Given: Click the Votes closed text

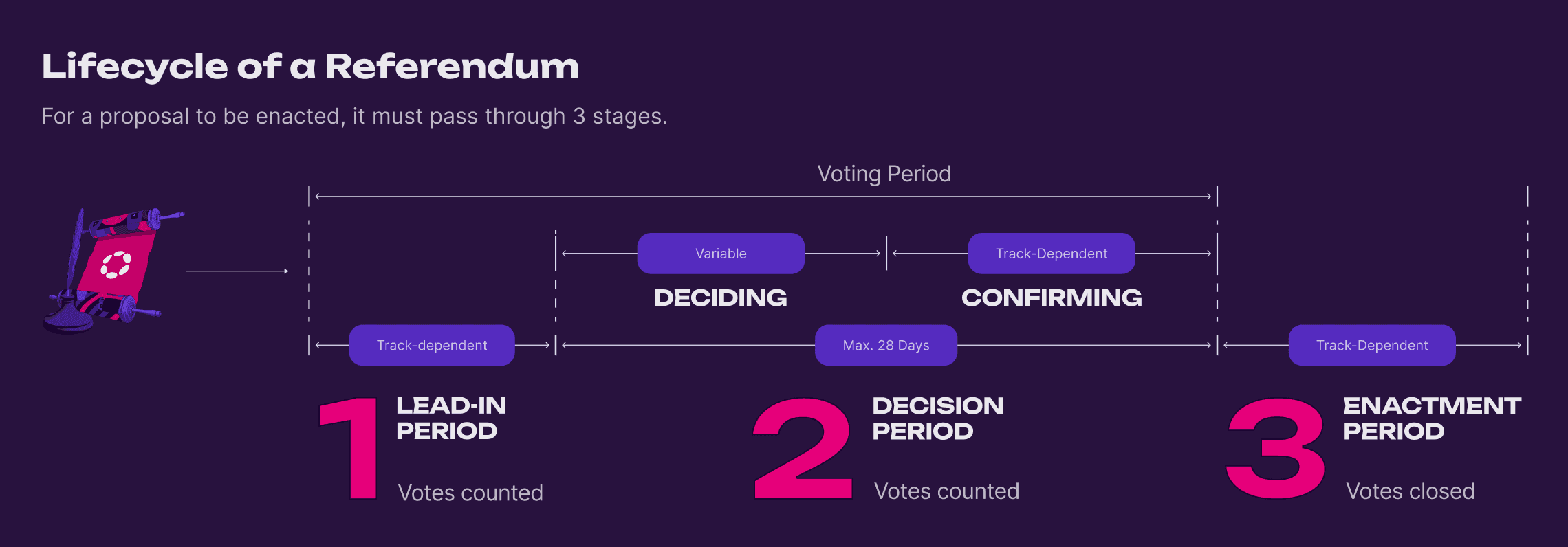Looking at the screenshot, I should (1410, 491).
